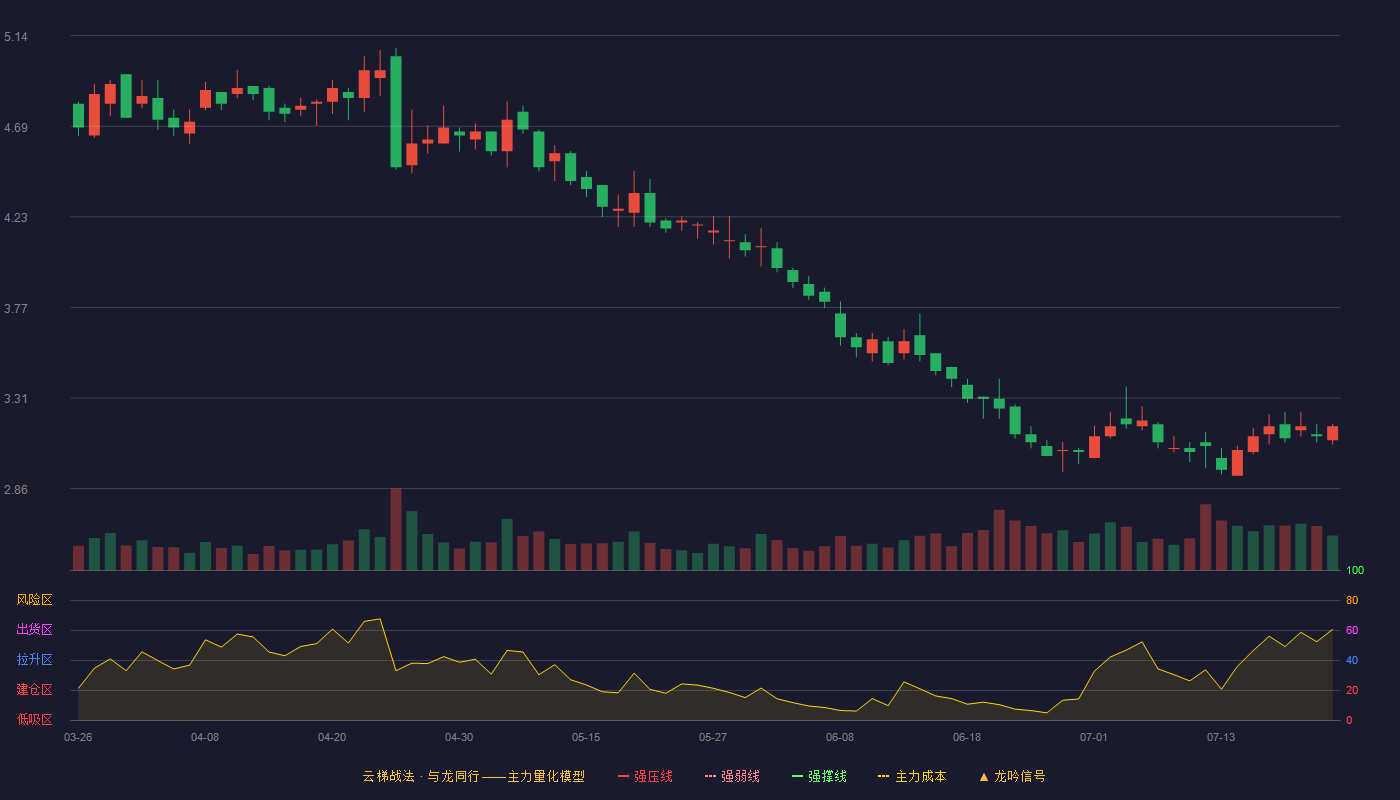Image resolution: width=1400 pixels, height=800 pixels.
Task: Select the tallest red volume bar
Action: point(396,529)
